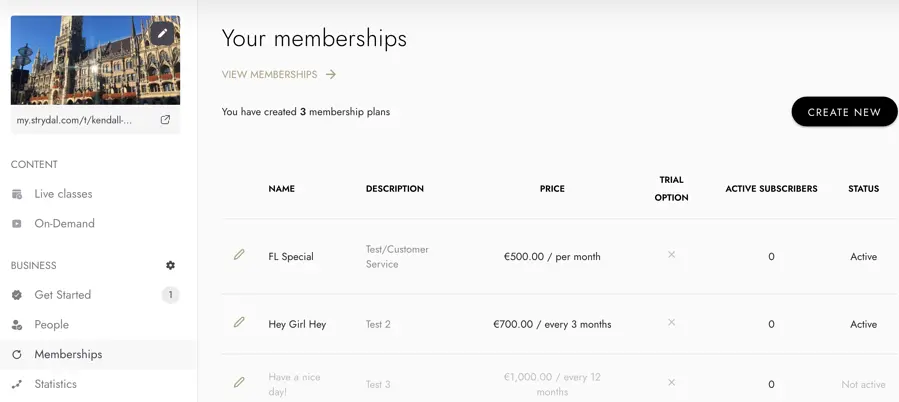Go to the Statistics page
The width and height of the screenshot is (899, 402).
[x=55, y=384]
